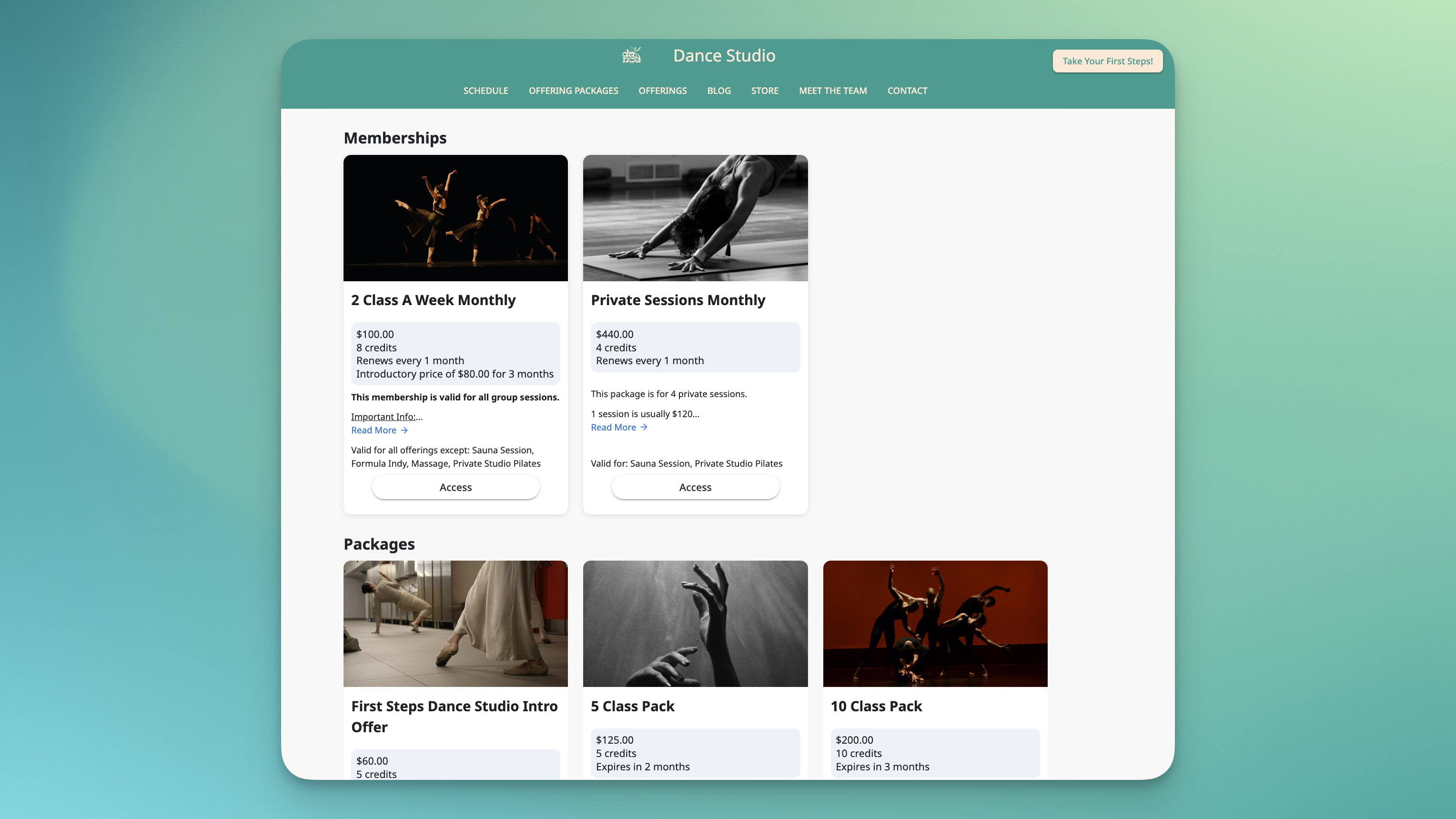Image resolution: width=1456 pixels, height=819 pixels.
Task: Open MEET THE TEAM page
Action: [832, 91]
